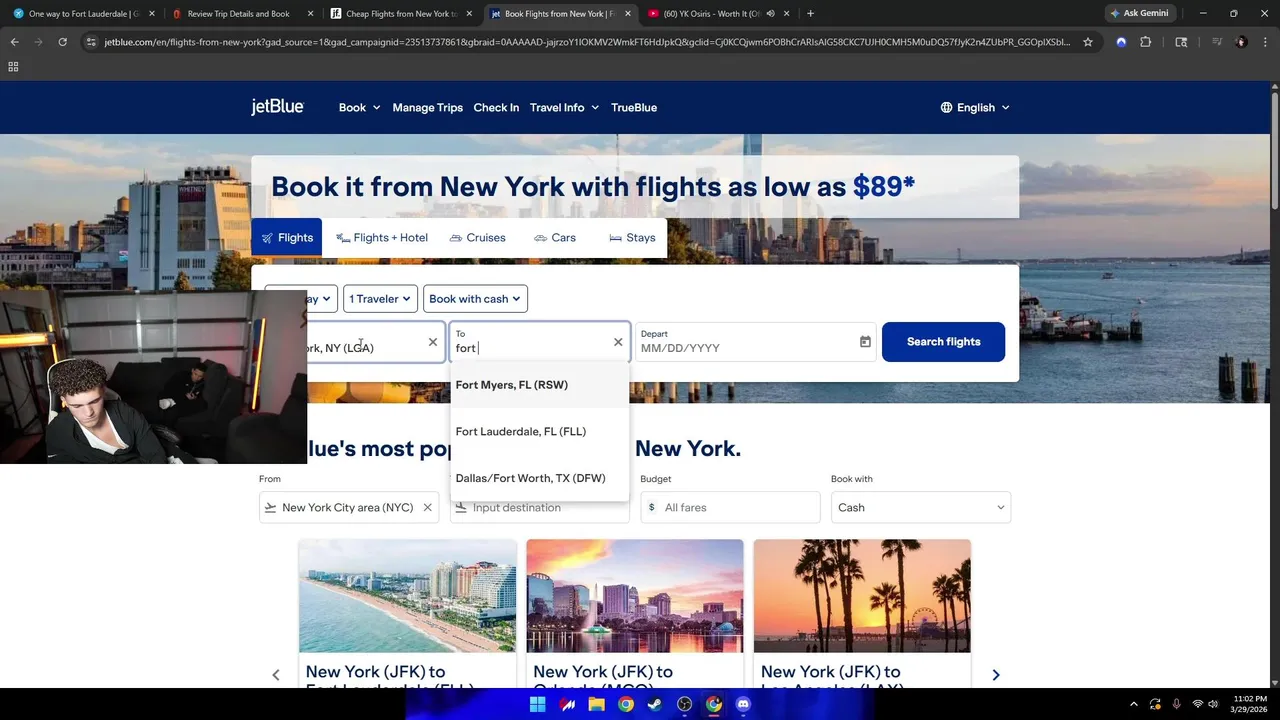The width and height of the screenshot is (1280, 720).
Task: Expand the Travel Info menu
Action: (x=564, y=107)
